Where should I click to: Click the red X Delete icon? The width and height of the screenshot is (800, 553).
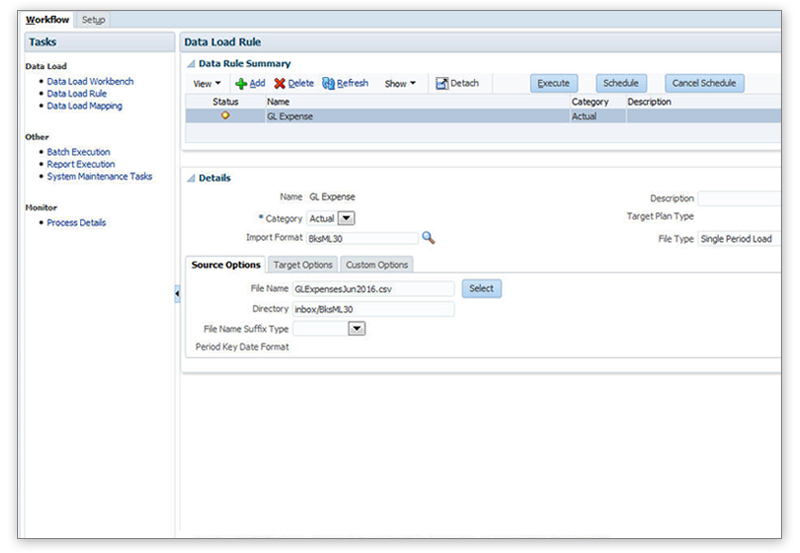tap(280, 84)
